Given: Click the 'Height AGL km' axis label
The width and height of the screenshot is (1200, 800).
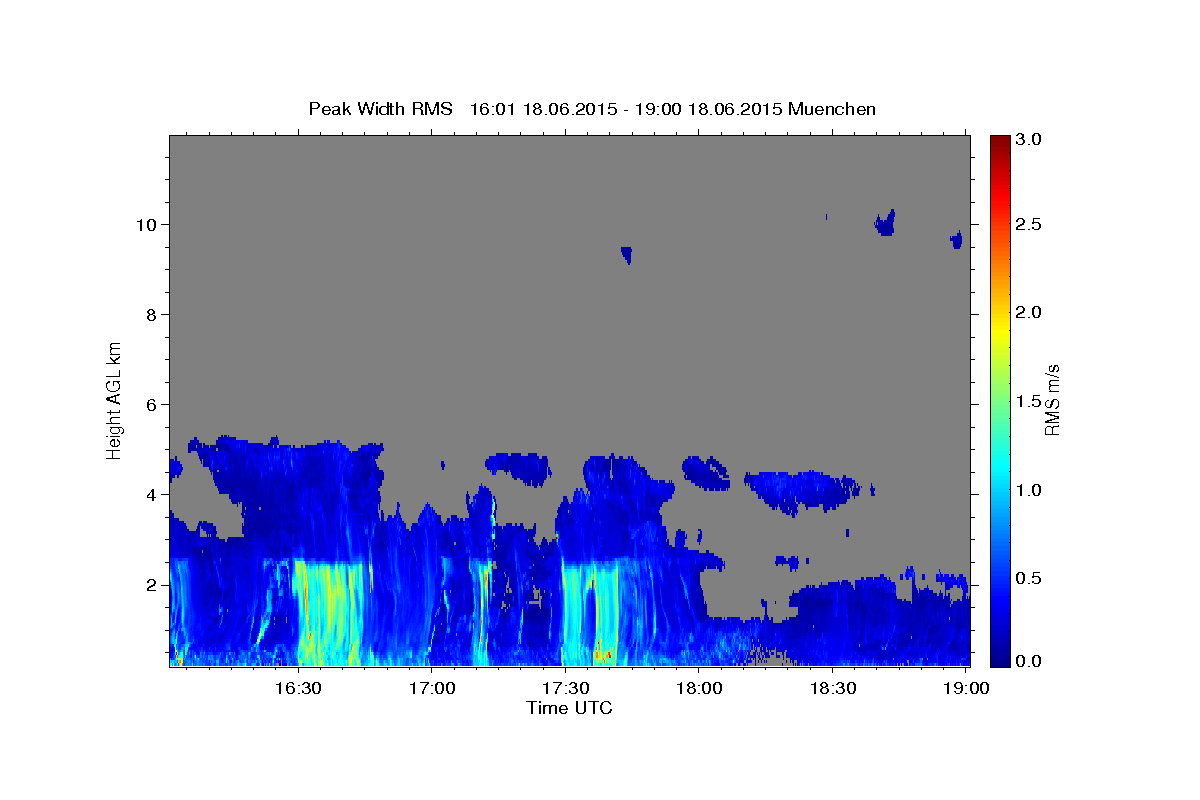Looking at the screenshot, I should pos(114,399).
